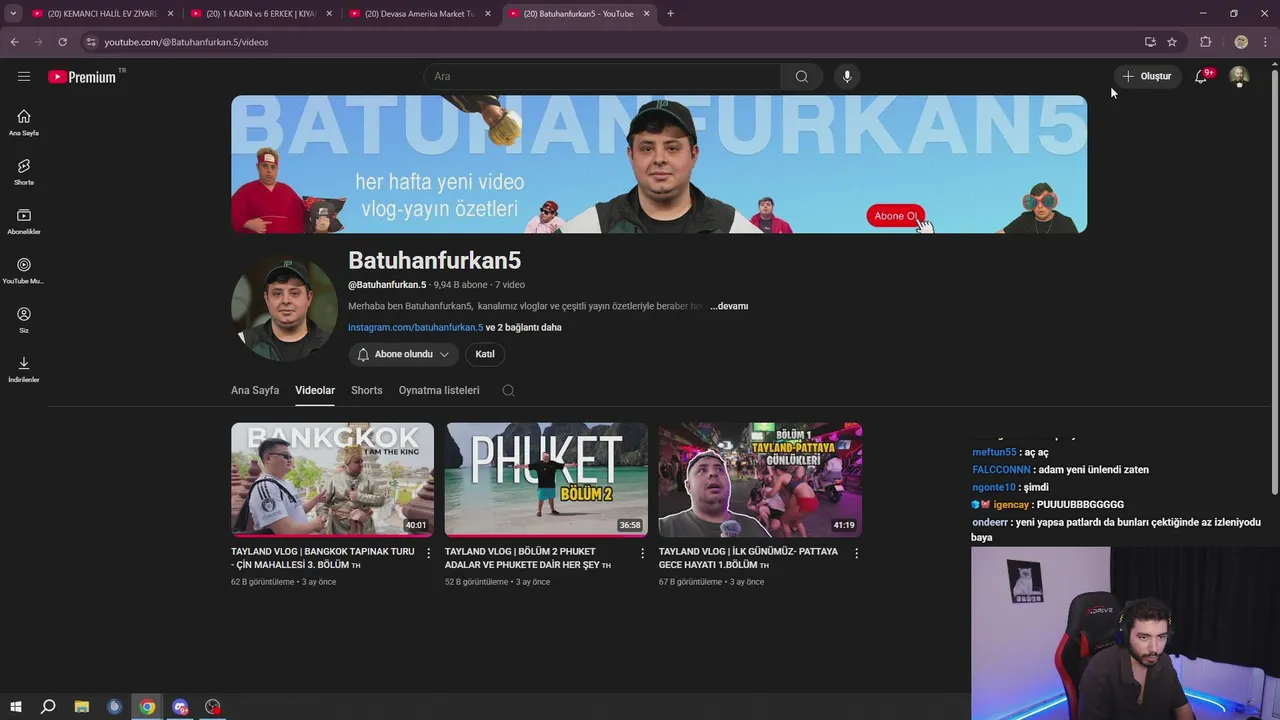Open İndirilenler in the sidebar
Image resolution: width=1280 pixels, height=720 pixels.
[24, 369]
